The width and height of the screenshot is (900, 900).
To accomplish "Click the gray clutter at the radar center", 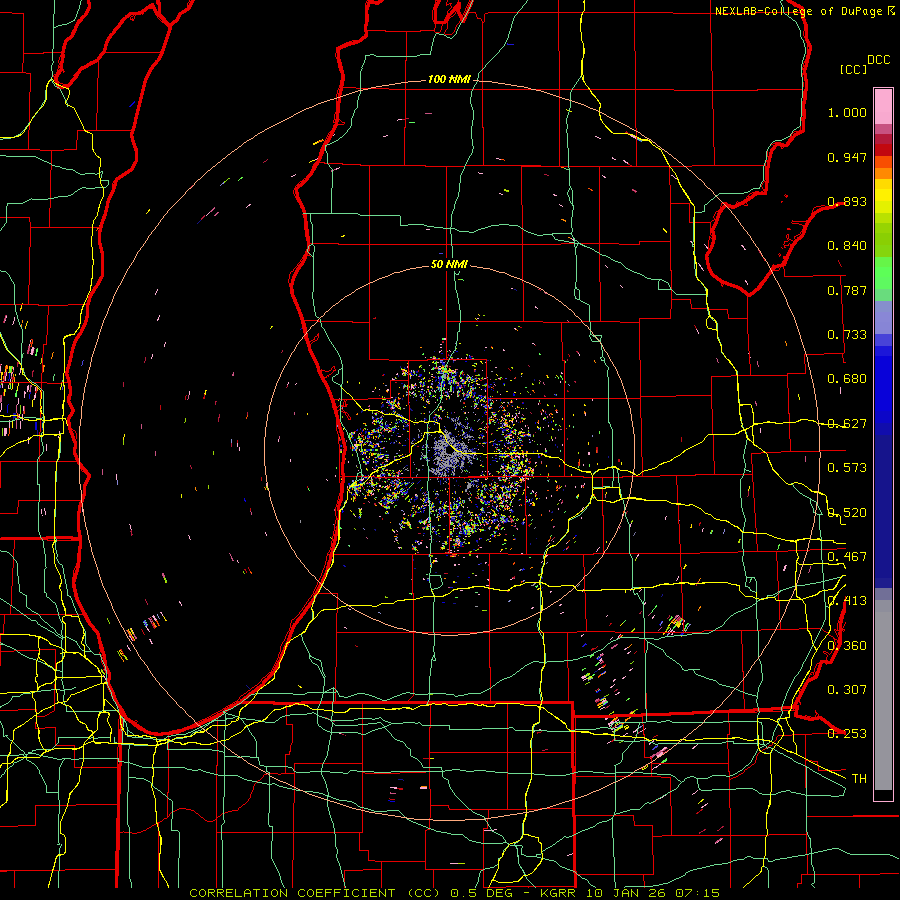I will [449, 453].
